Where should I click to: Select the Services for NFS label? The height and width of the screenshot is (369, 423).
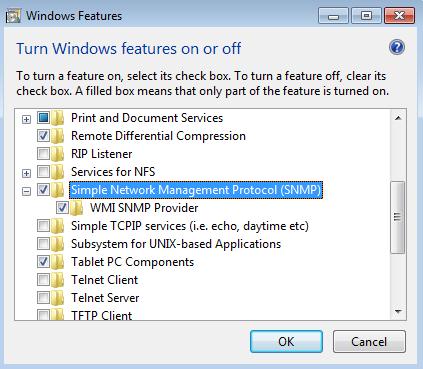pos(113,172)
